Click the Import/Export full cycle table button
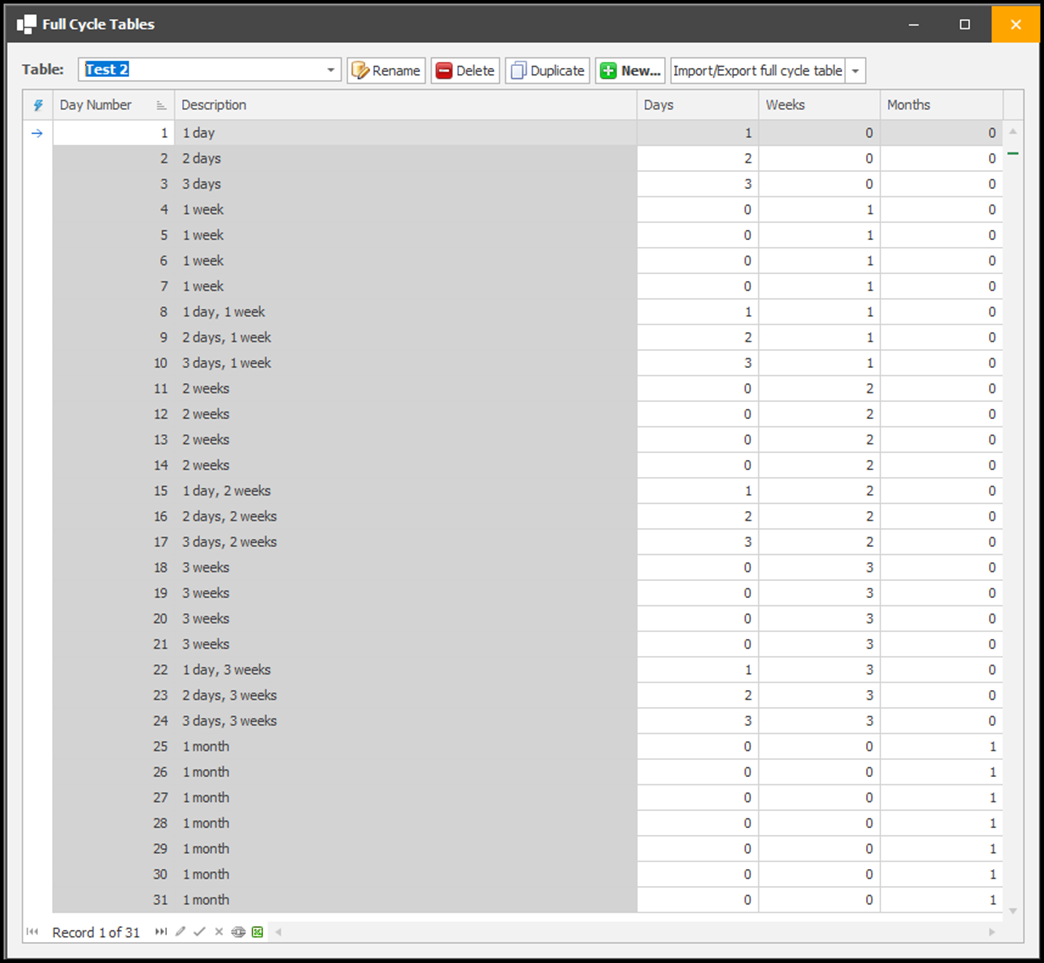This screenshot has width=1044, height=963. pyautogui.click(x=758, y=71)
